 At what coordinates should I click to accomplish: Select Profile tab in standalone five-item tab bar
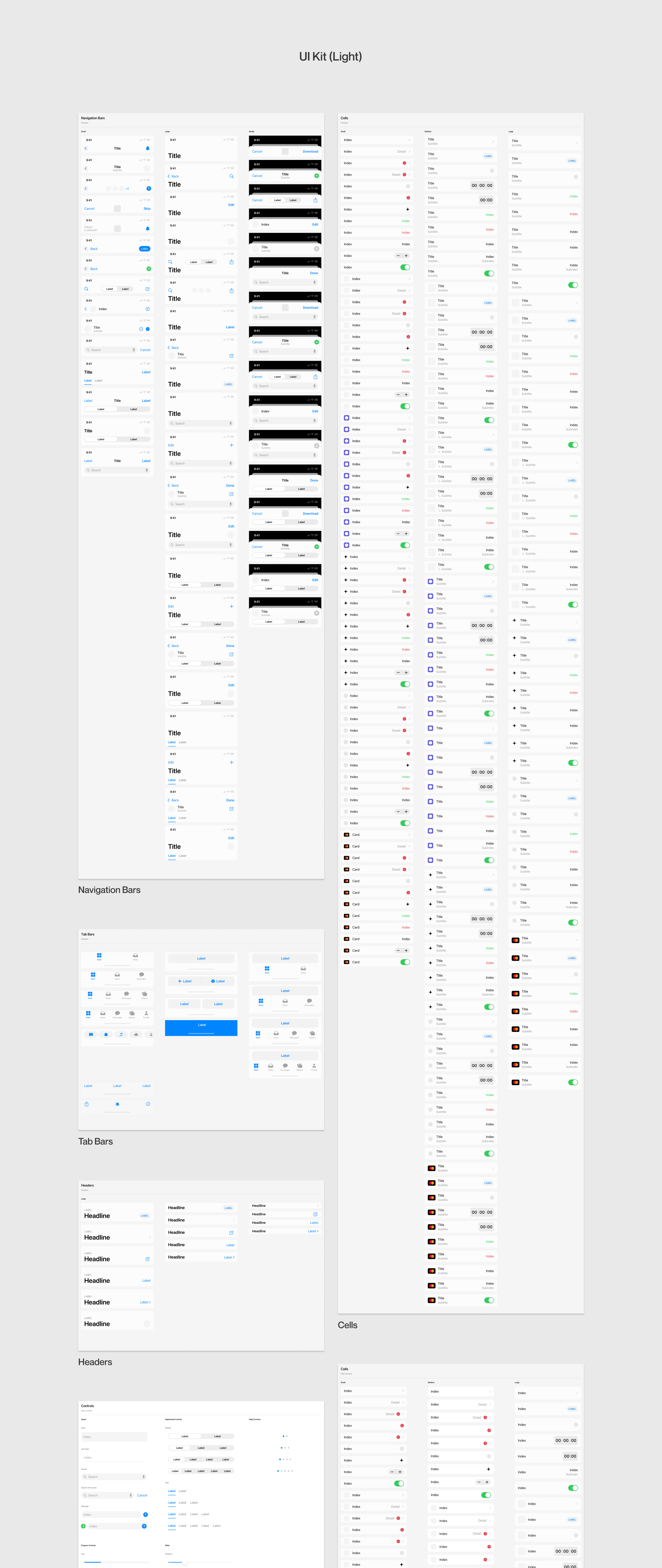tap(146, 1015)
